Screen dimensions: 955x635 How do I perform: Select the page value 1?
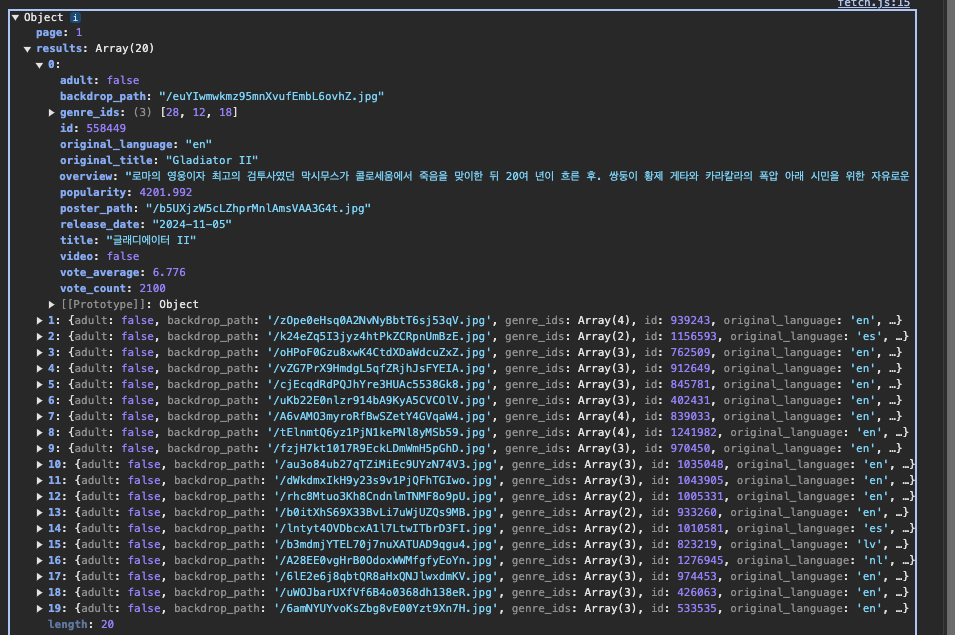pyautogui.click(x=79, y=32)
